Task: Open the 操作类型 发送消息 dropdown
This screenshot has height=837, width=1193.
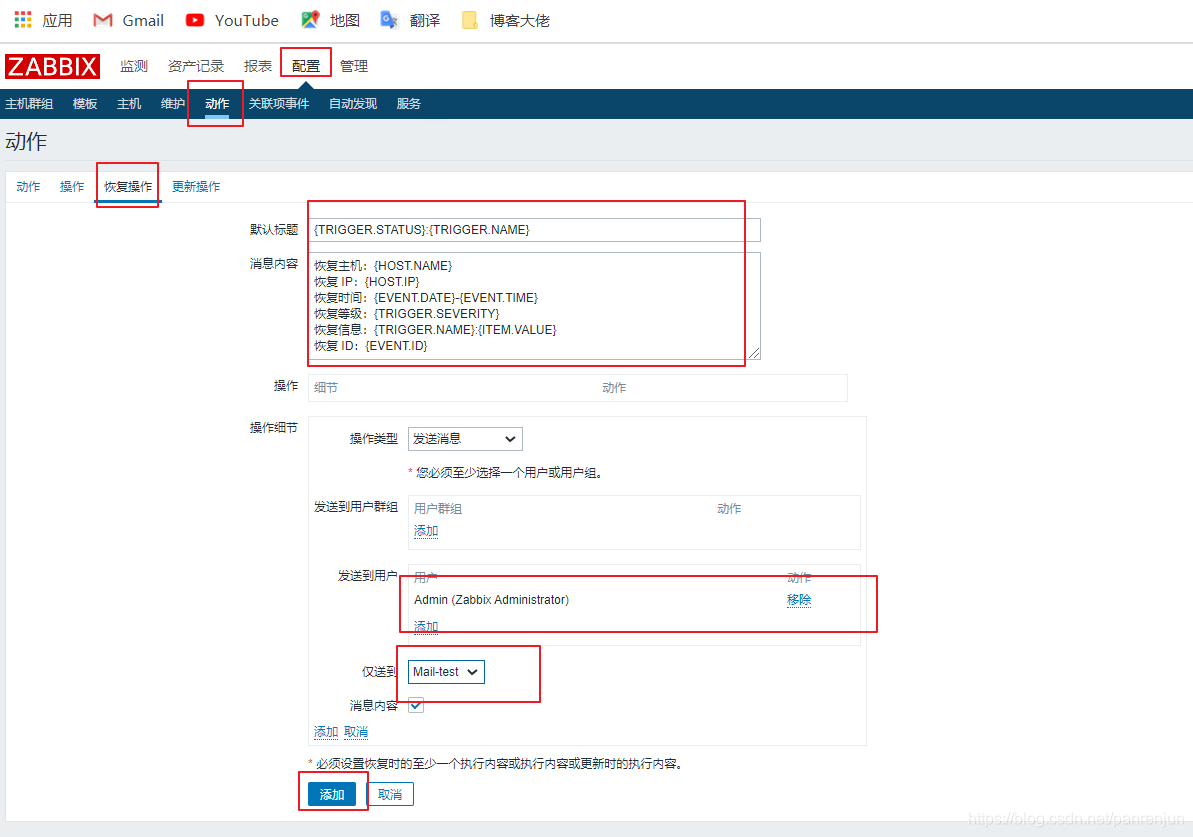Action: click(x=465, y=439)
